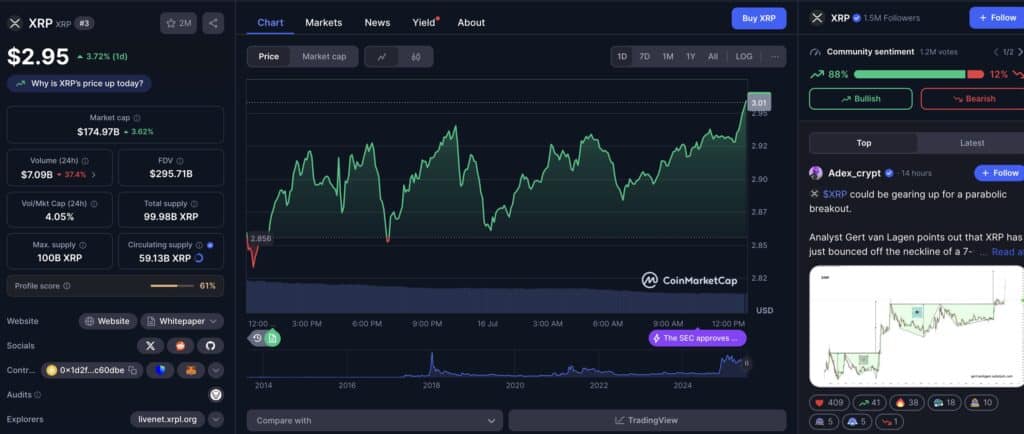Open the News tab
The width and height of the screenshot is (1024, 434).
click(377, 23)
